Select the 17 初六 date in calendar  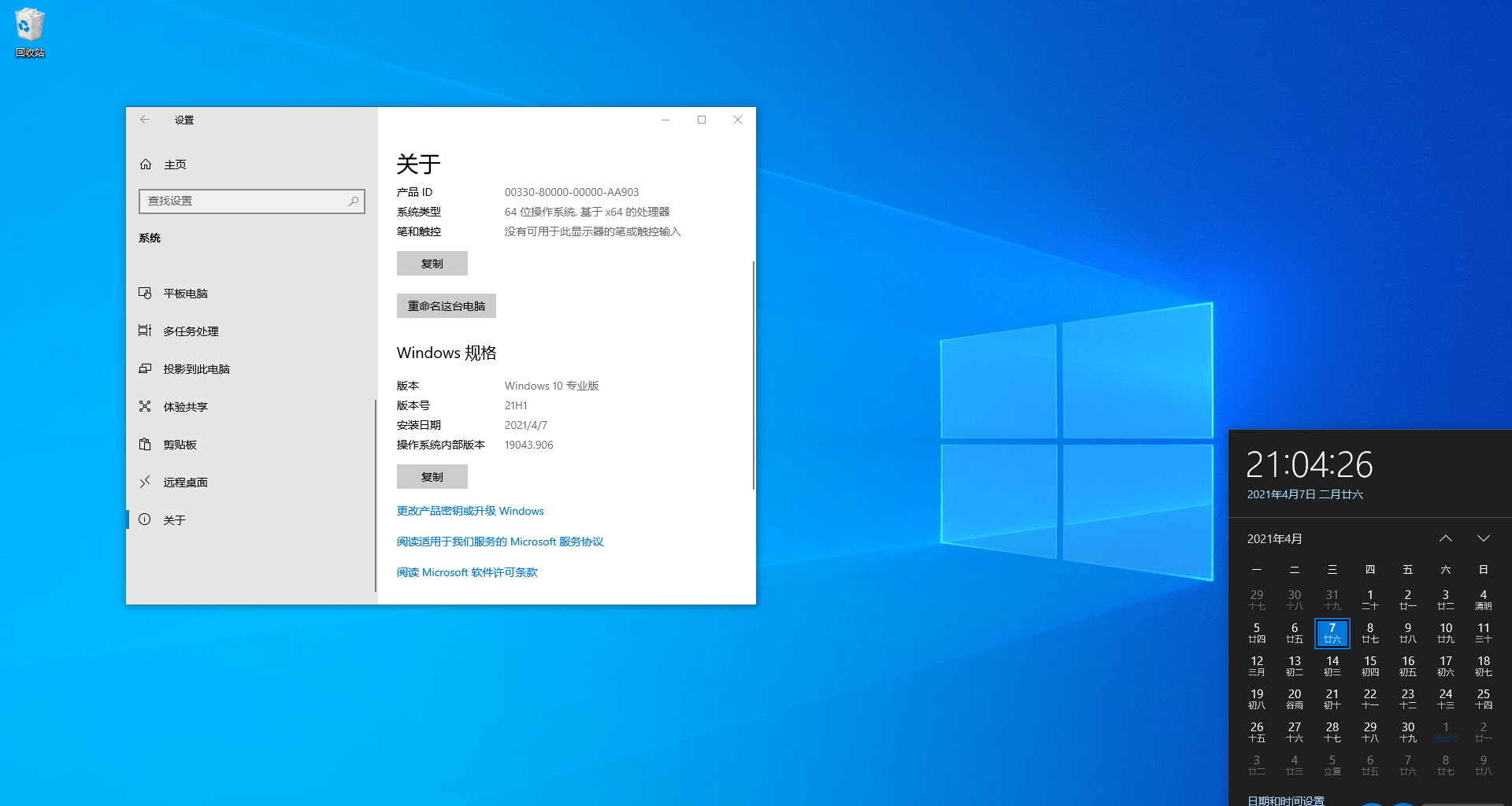(x=1446, y=666)
